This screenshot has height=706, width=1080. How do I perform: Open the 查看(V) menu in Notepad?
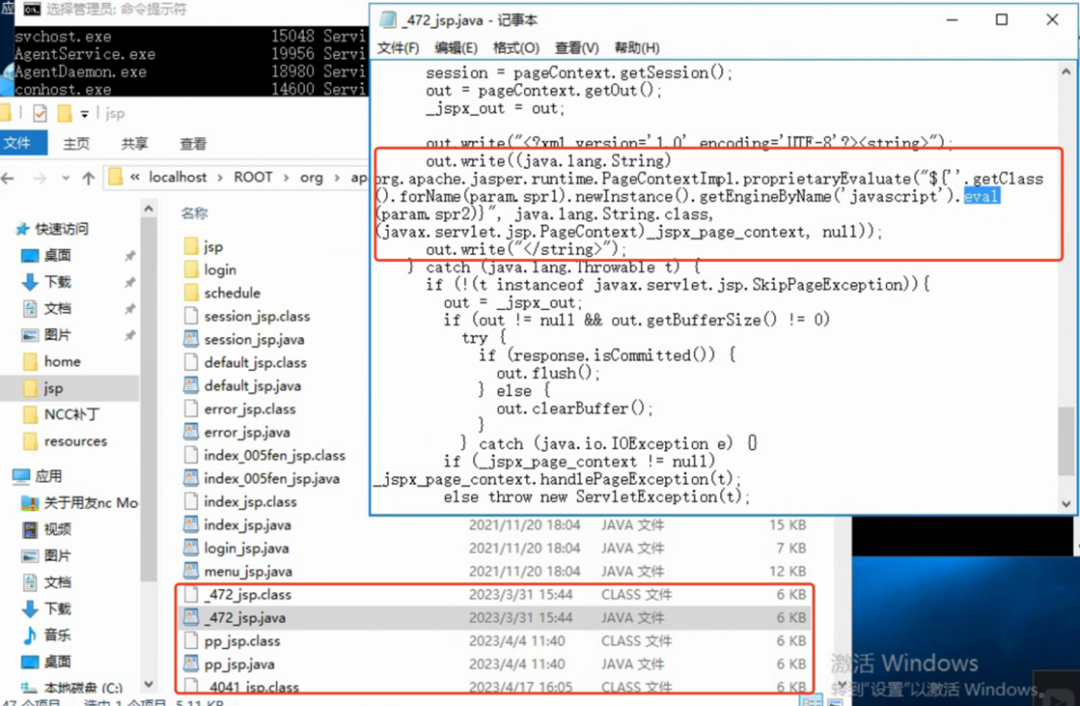click(576, 48)
